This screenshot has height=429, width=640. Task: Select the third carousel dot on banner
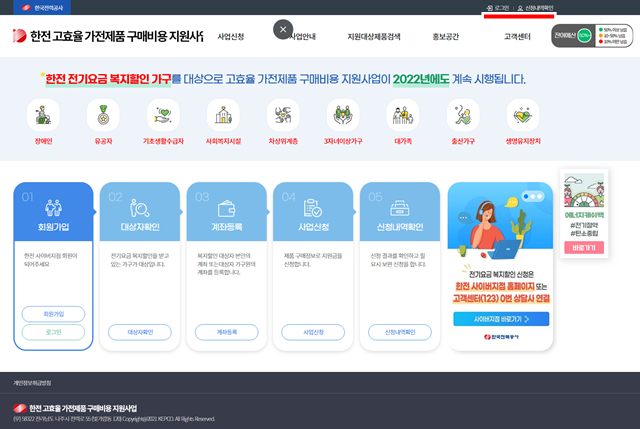point(540,196)
